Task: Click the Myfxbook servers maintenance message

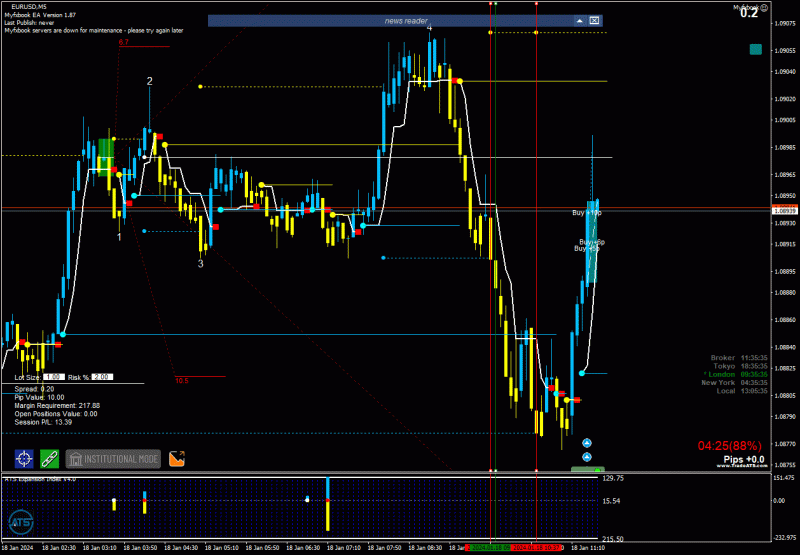Action: click(94, 30)
